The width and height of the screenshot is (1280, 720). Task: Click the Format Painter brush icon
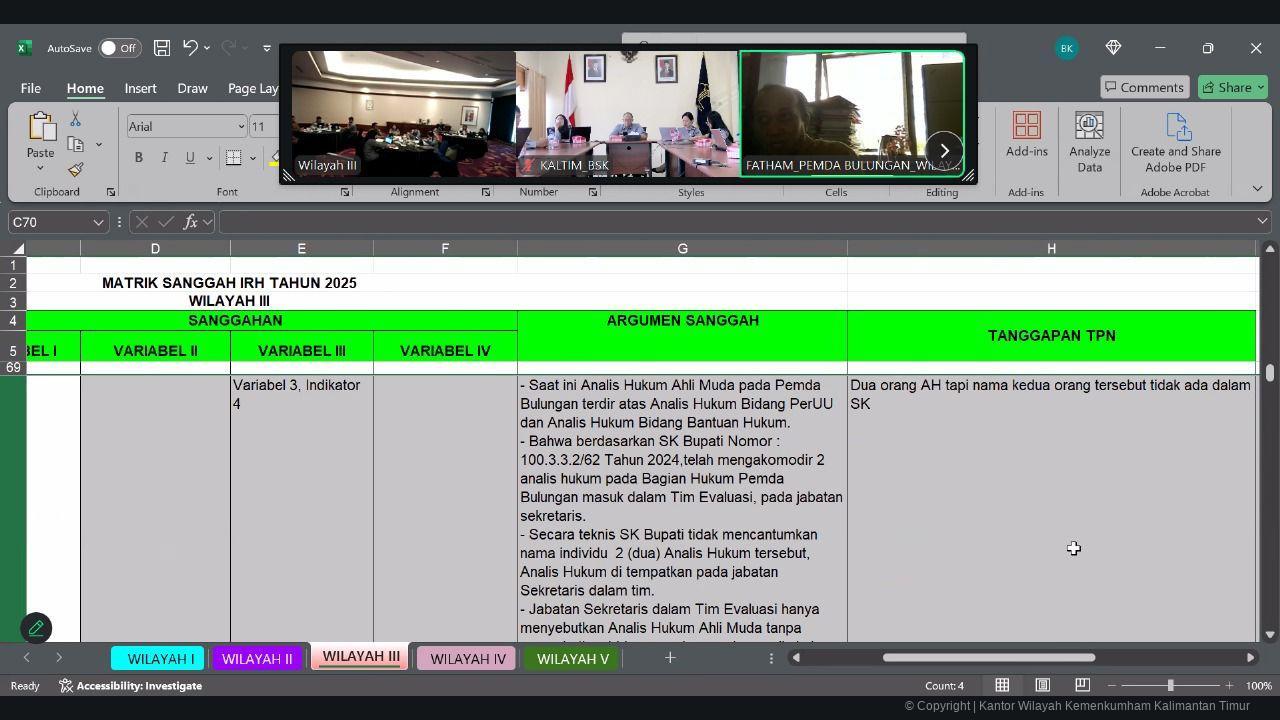(75, 169)
